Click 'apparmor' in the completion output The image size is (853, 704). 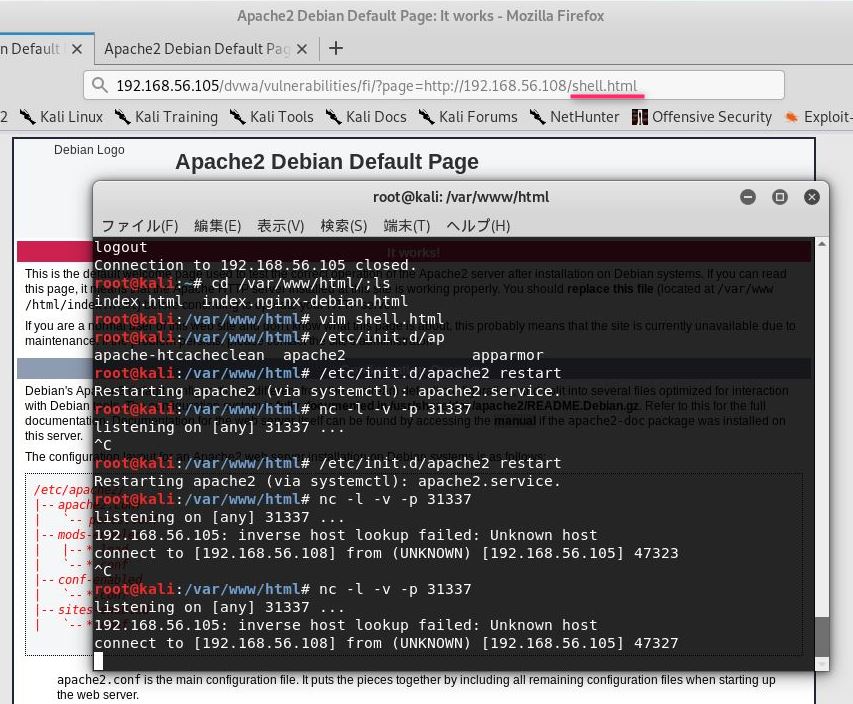coord(508,355)
